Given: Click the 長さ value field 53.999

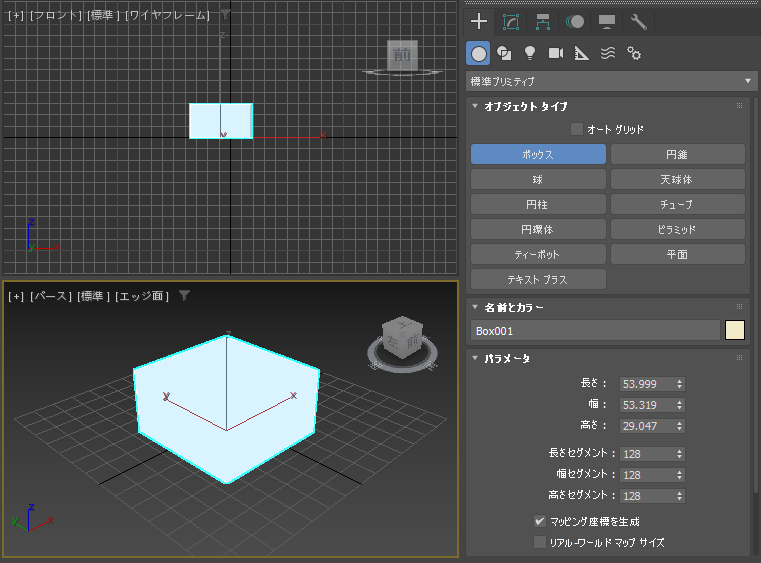Looking at the screenshot, I should click(646, 384).
